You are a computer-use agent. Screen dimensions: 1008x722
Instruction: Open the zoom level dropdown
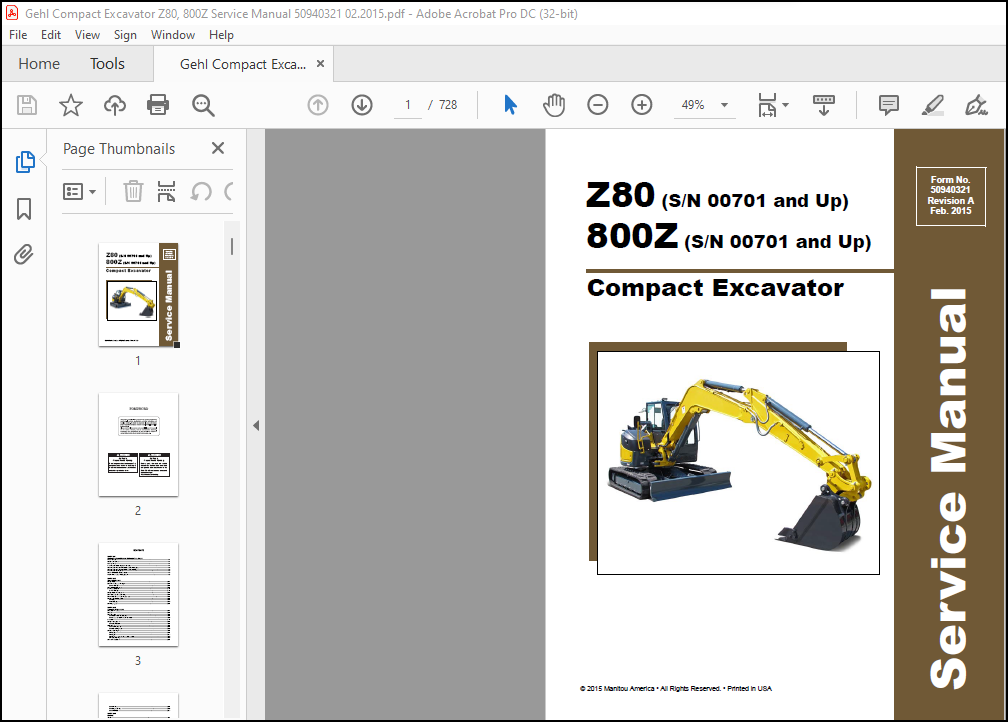tap(724, 105)
